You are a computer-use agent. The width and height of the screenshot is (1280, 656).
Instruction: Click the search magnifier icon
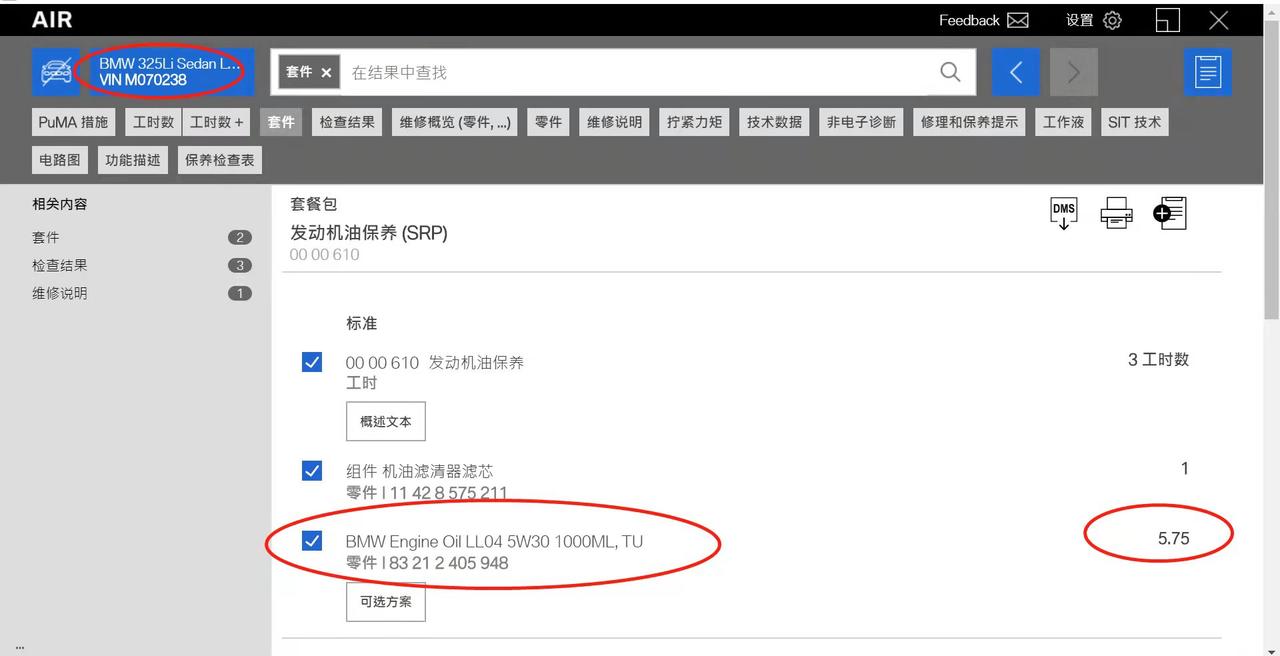point(950,72)
